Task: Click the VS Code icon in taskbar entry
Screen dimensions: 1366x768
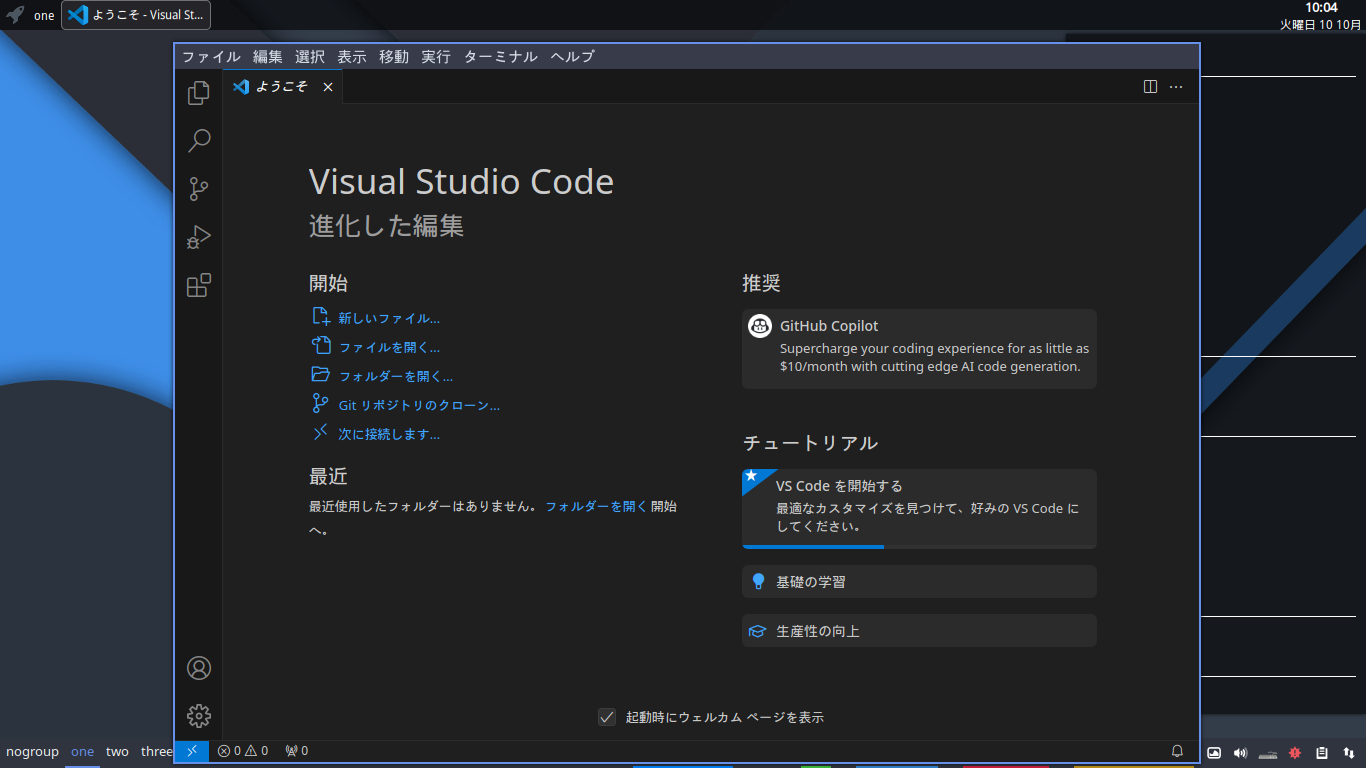Action: click(x=77, y=15)
